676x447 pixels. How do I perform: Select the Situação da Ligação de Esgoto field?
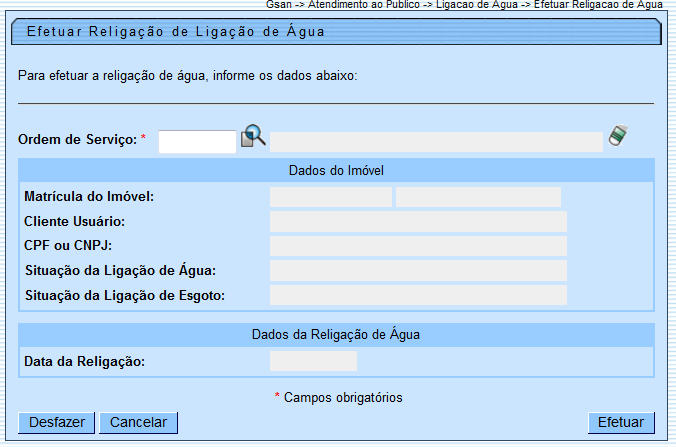pyautogui.click(x=418, y=295)
